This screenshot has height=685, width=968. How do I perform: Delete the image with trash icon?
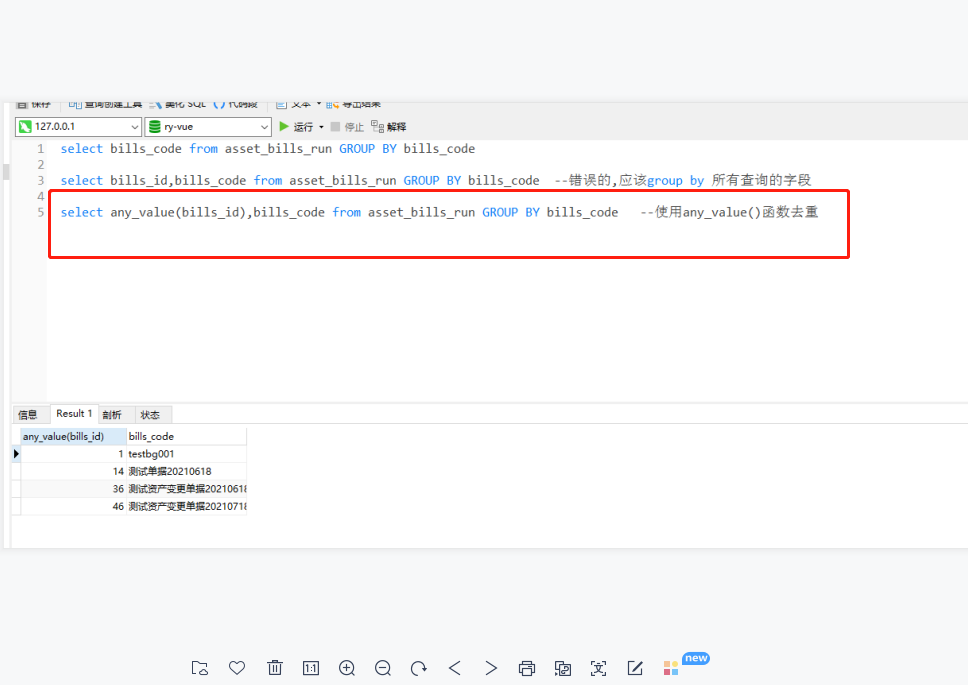coord(275,668)
